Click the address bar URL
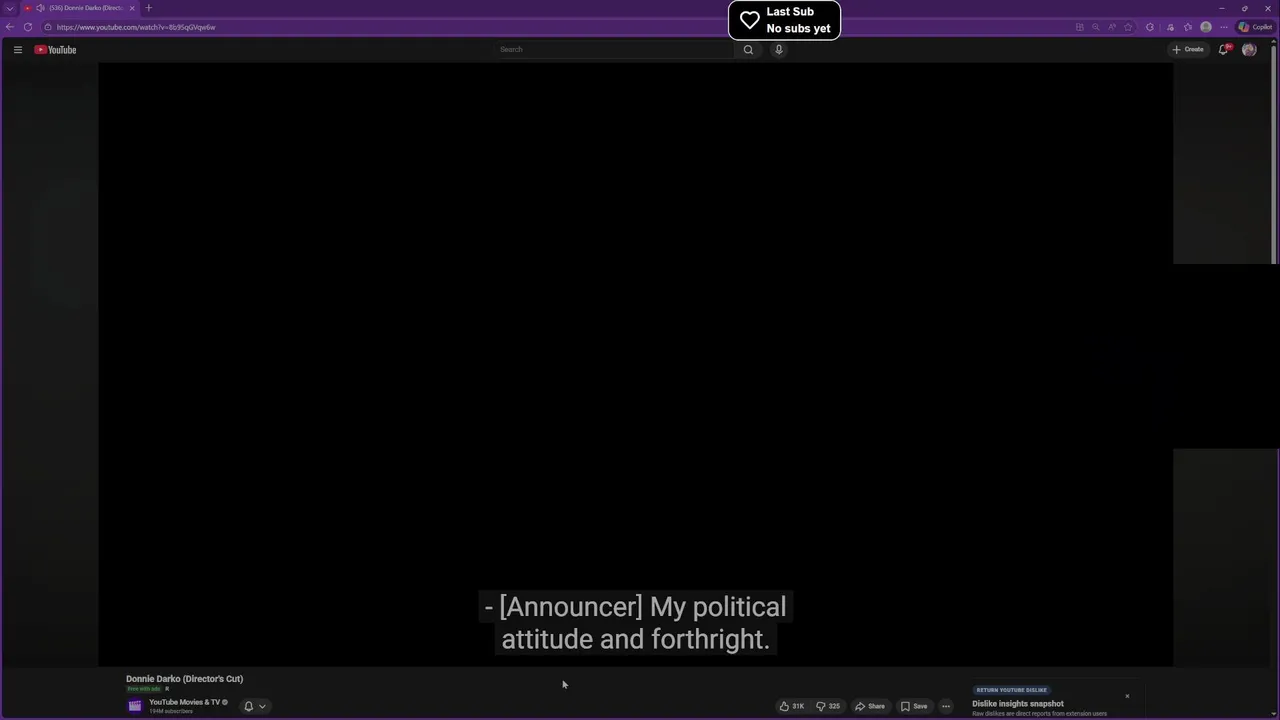The image size is (1280, 720). [x=136, y=27]
